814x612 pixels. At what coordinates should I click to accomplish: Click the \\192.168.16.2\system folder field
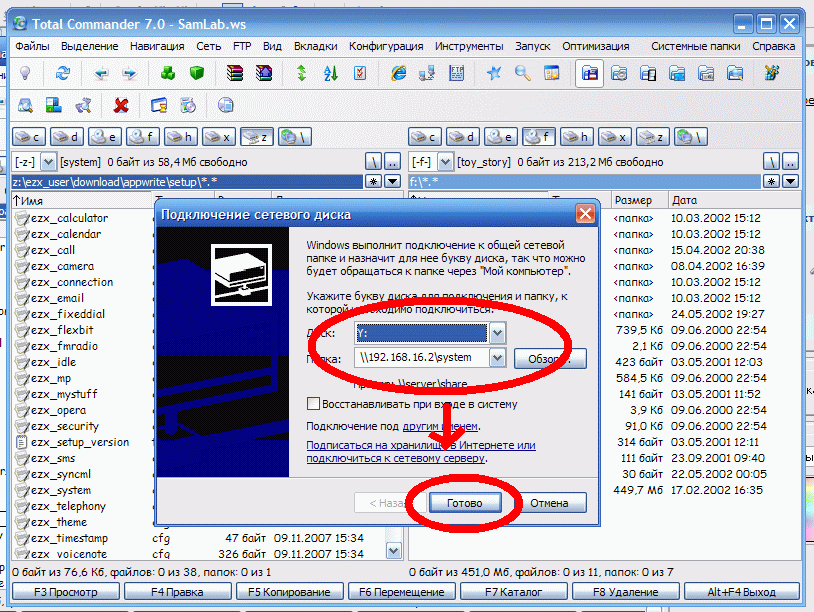422,358
